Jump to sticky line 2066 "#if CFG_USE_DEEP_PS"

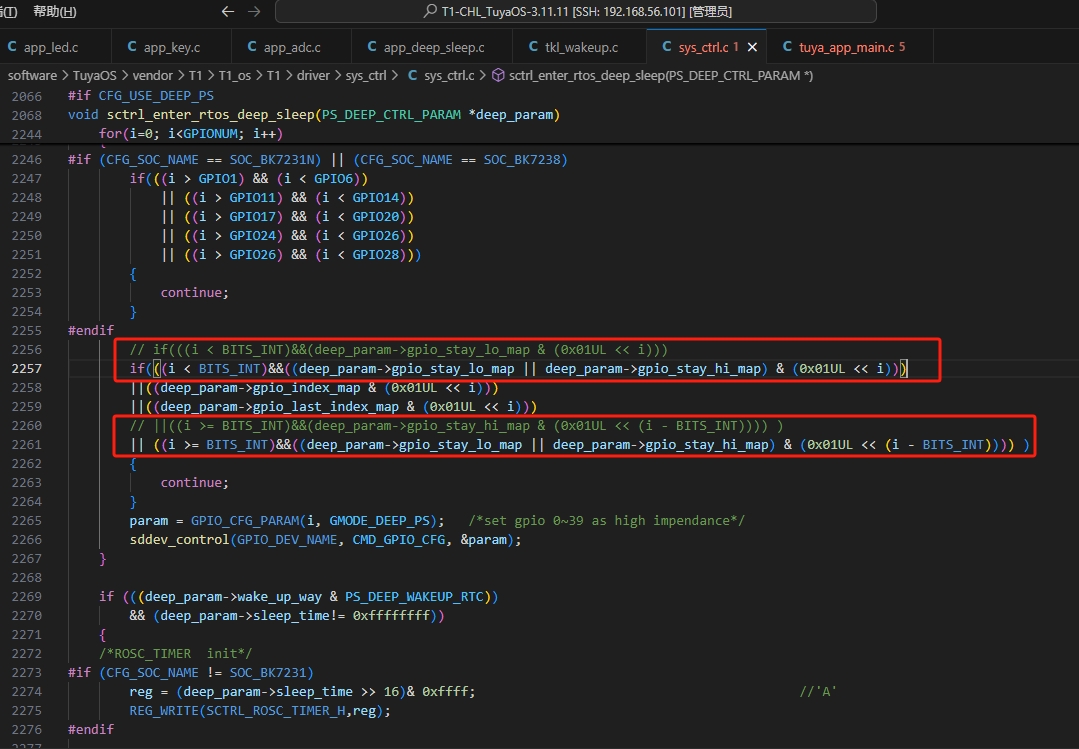pos(140,96)
